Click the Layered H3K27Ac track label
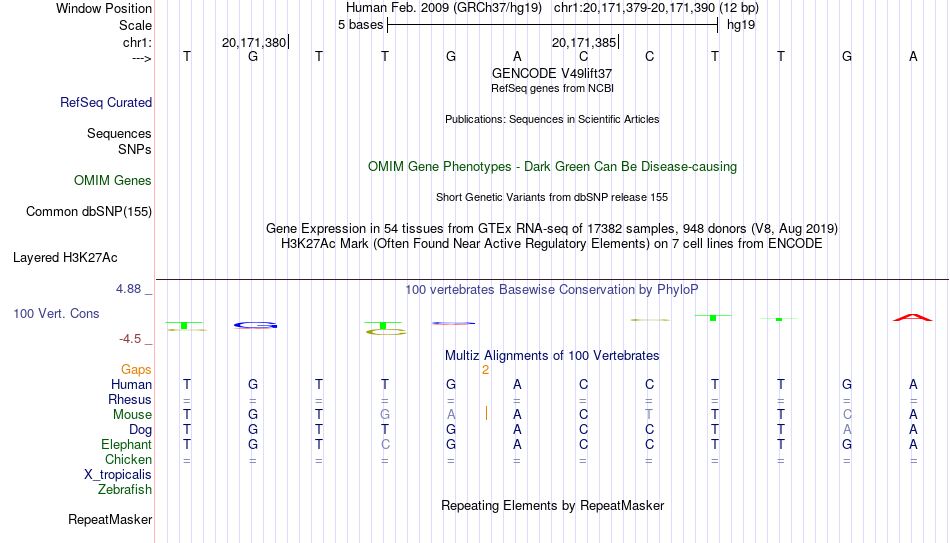The width and height of the screenshot is (950, 543). [x=65, y=258]
